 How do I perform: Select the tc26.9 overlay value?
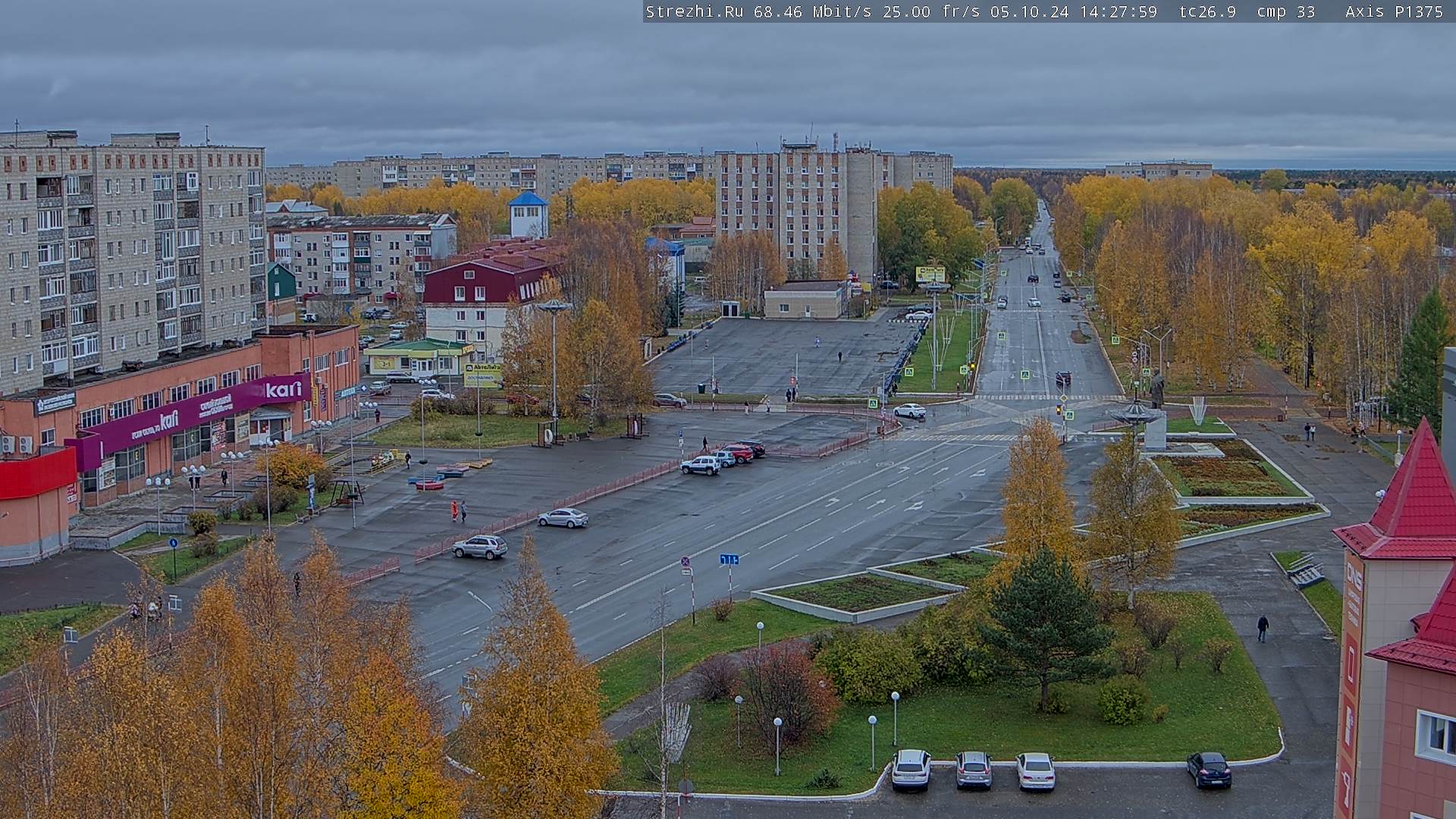point(1207,11)
